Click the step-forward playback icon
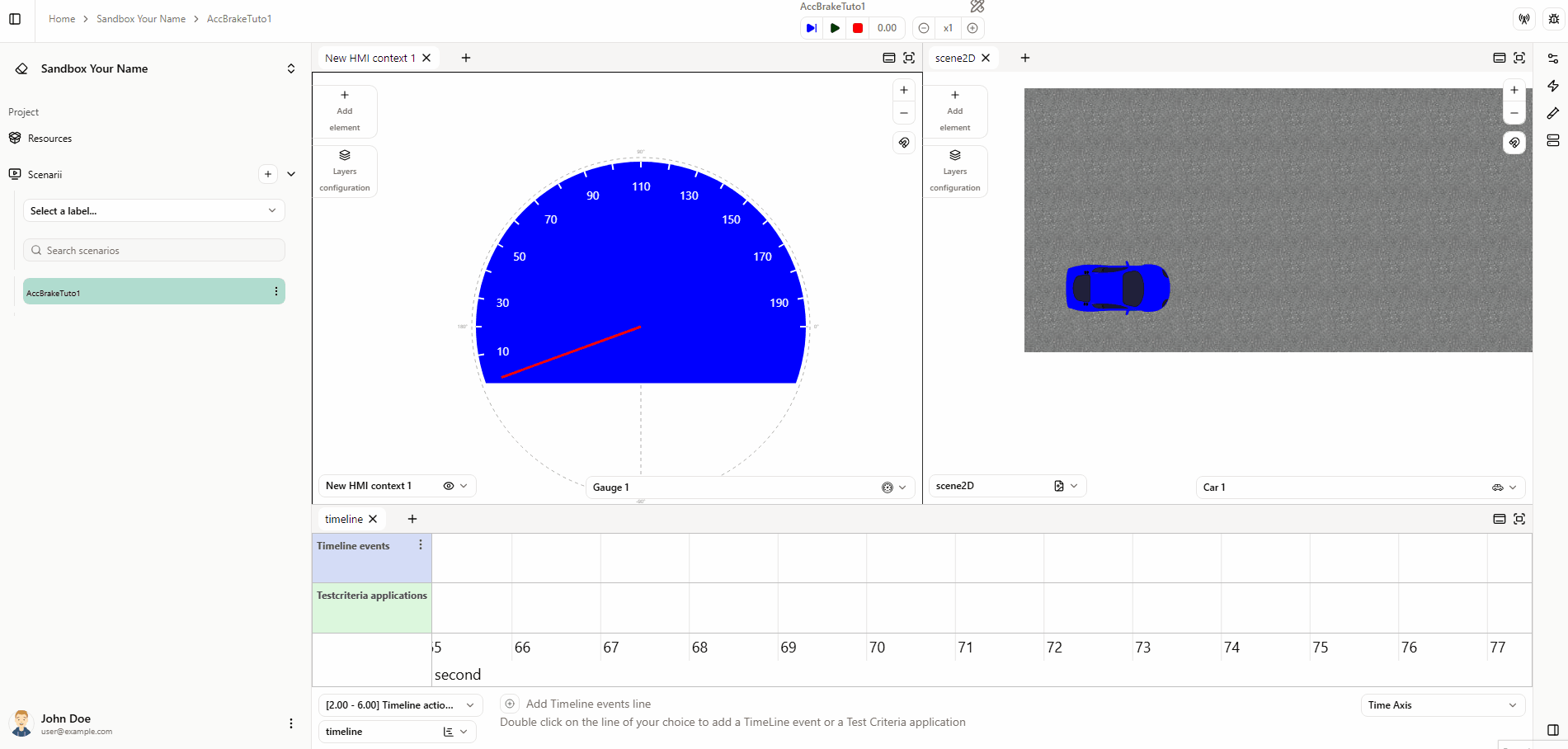Screen dimensions: 1568x749 coord(812,28)
